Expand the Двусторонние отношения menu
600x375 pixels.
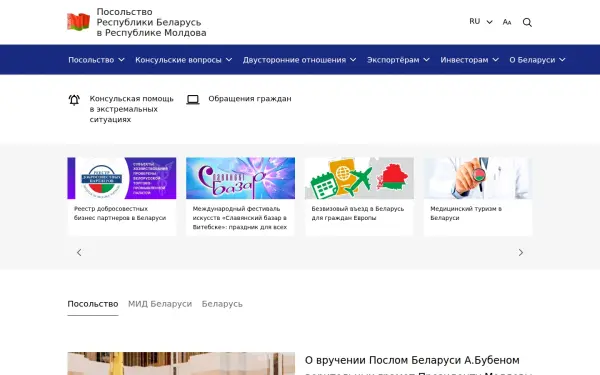tap(300, 60)
